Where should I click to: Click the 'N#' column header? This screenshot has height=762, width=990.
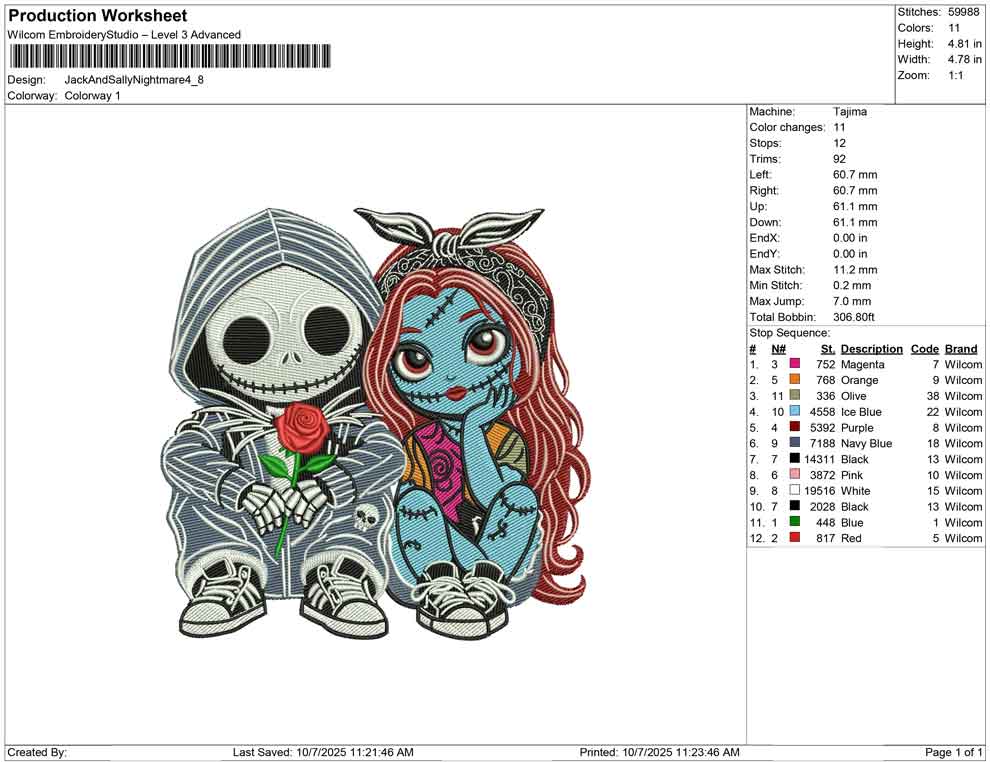coord(778,348)
